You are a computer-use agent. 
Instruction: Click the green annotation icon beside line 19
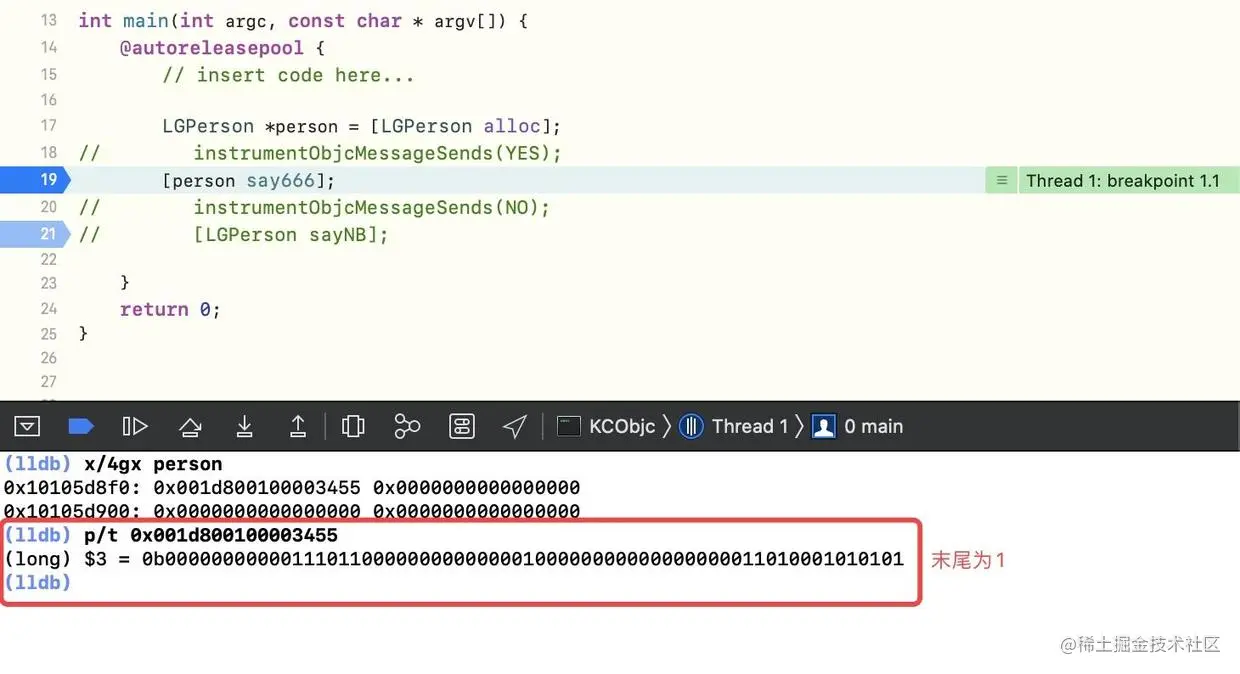(x=1001, y=180)
